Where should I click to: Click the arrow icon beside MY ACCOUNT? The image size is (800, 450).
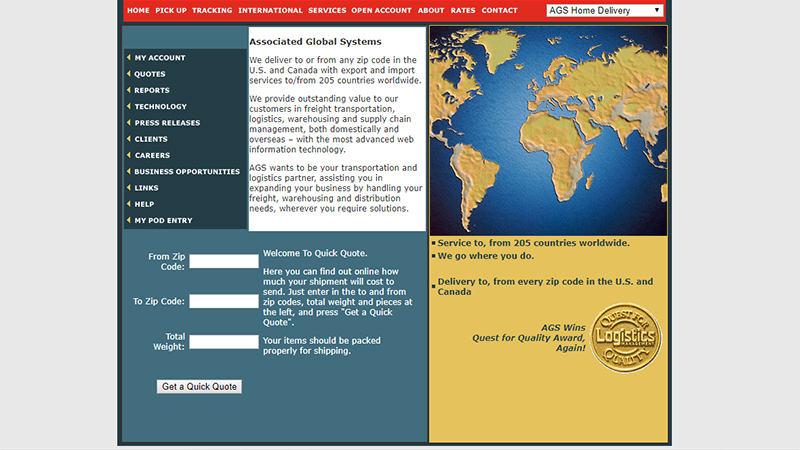point(129,57)
